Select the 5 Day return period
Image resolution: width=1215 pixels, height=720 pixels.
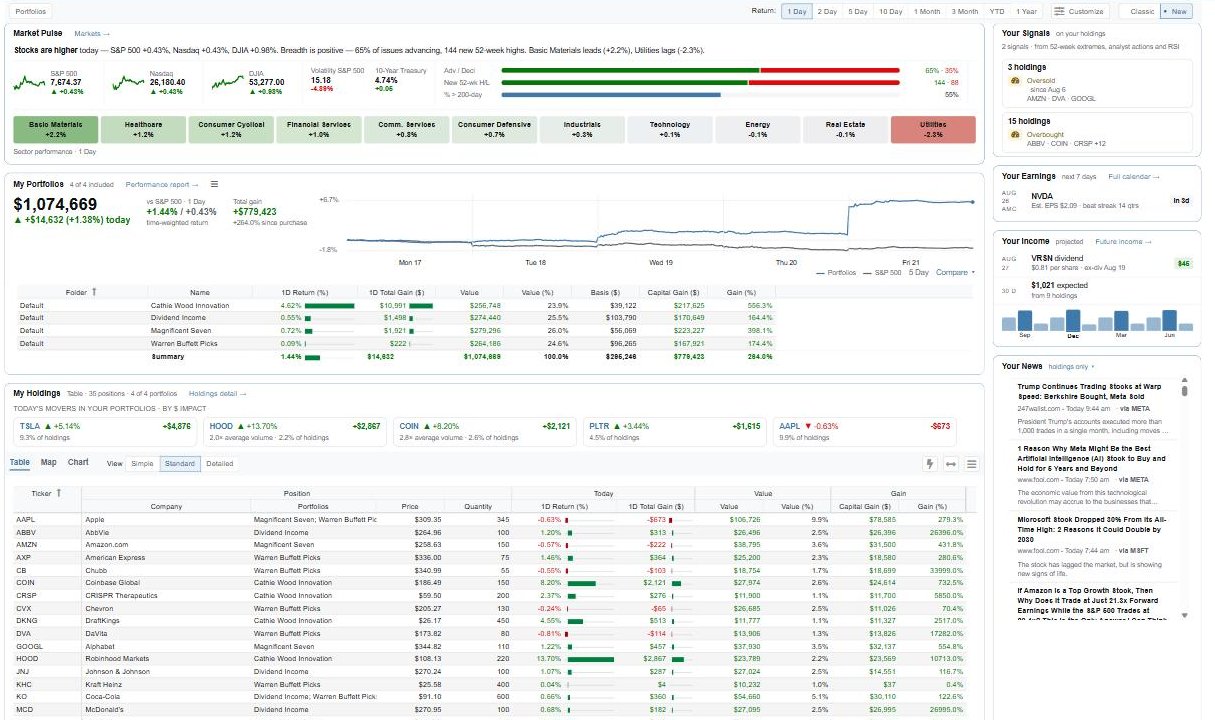tap(858, 11)
